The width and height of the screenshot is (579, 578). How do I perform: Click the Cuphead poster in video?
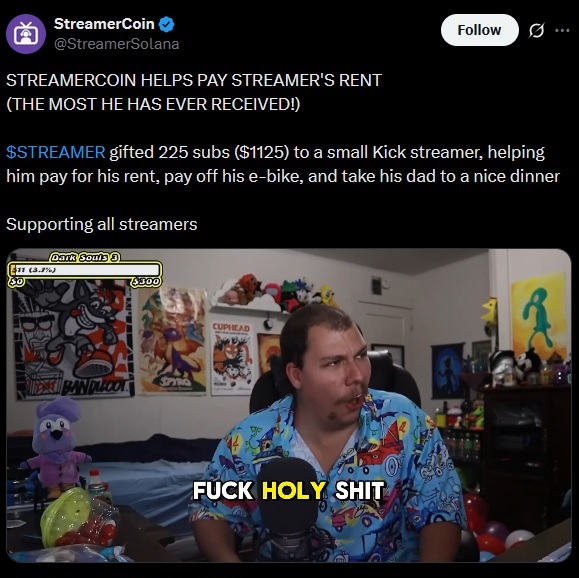pos(232,358)
